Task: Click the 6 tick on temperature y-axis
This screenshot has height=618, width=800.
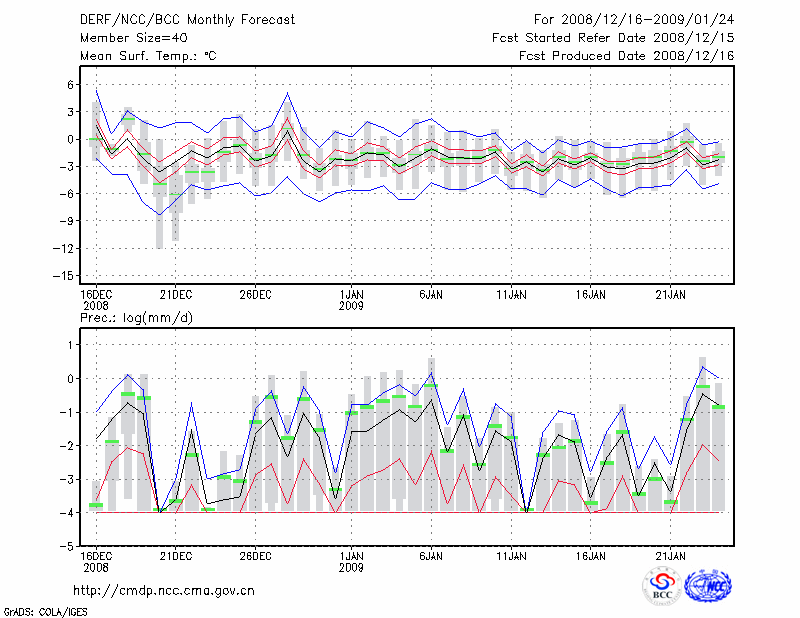Action: [71, 85]
